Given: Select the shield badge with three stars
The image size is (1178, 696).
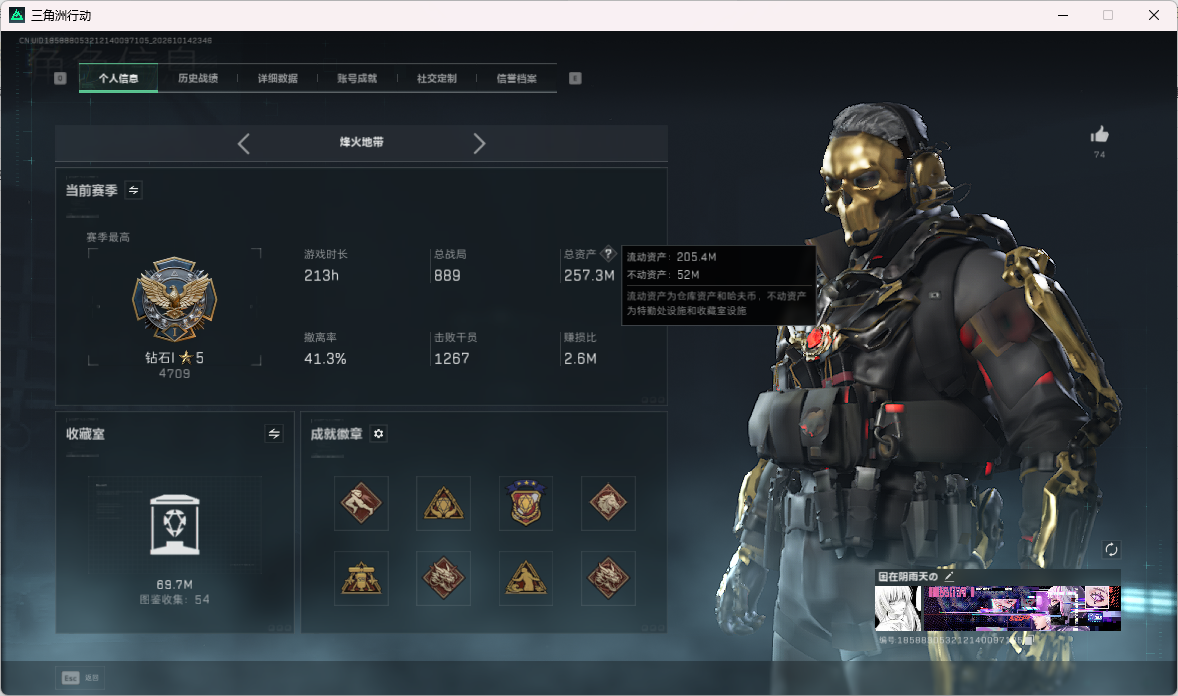Looking at the screenshot, I should pos(526,503).
